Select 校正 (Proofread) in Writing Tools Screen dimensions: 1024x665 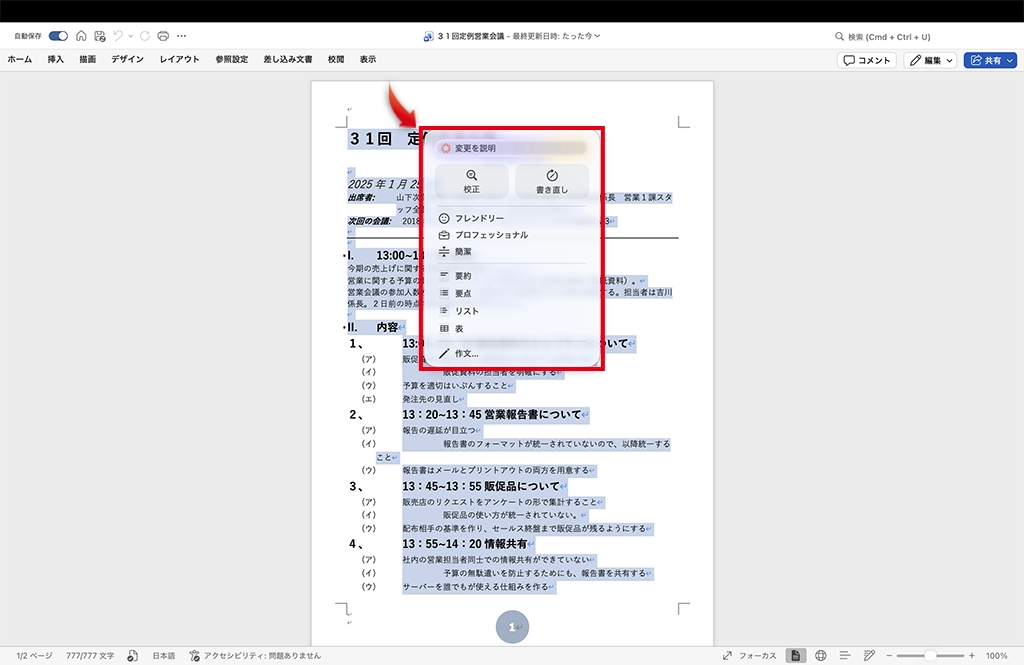point(471,181)
